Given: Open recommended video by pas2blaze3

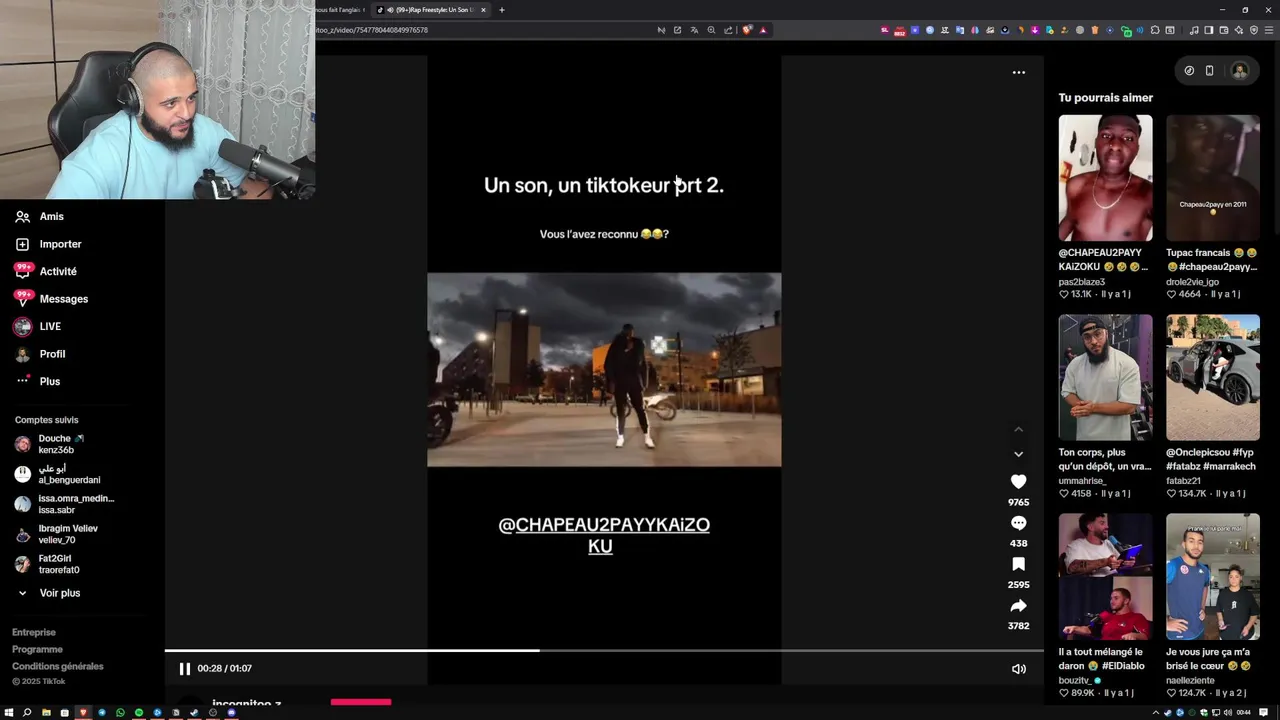Looking at the screenshot, I should point(1105,178).
